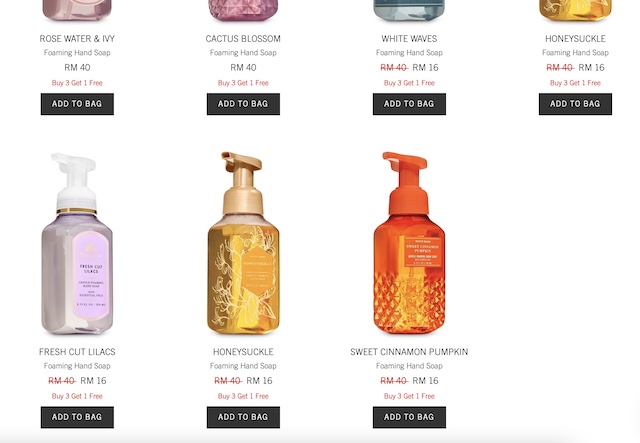The height and width of the screenshot is (443, 640).
Task: Click the Buy 3 Get 1 Free offer under Cactus Blossom
Action: (x=243, y=83)
